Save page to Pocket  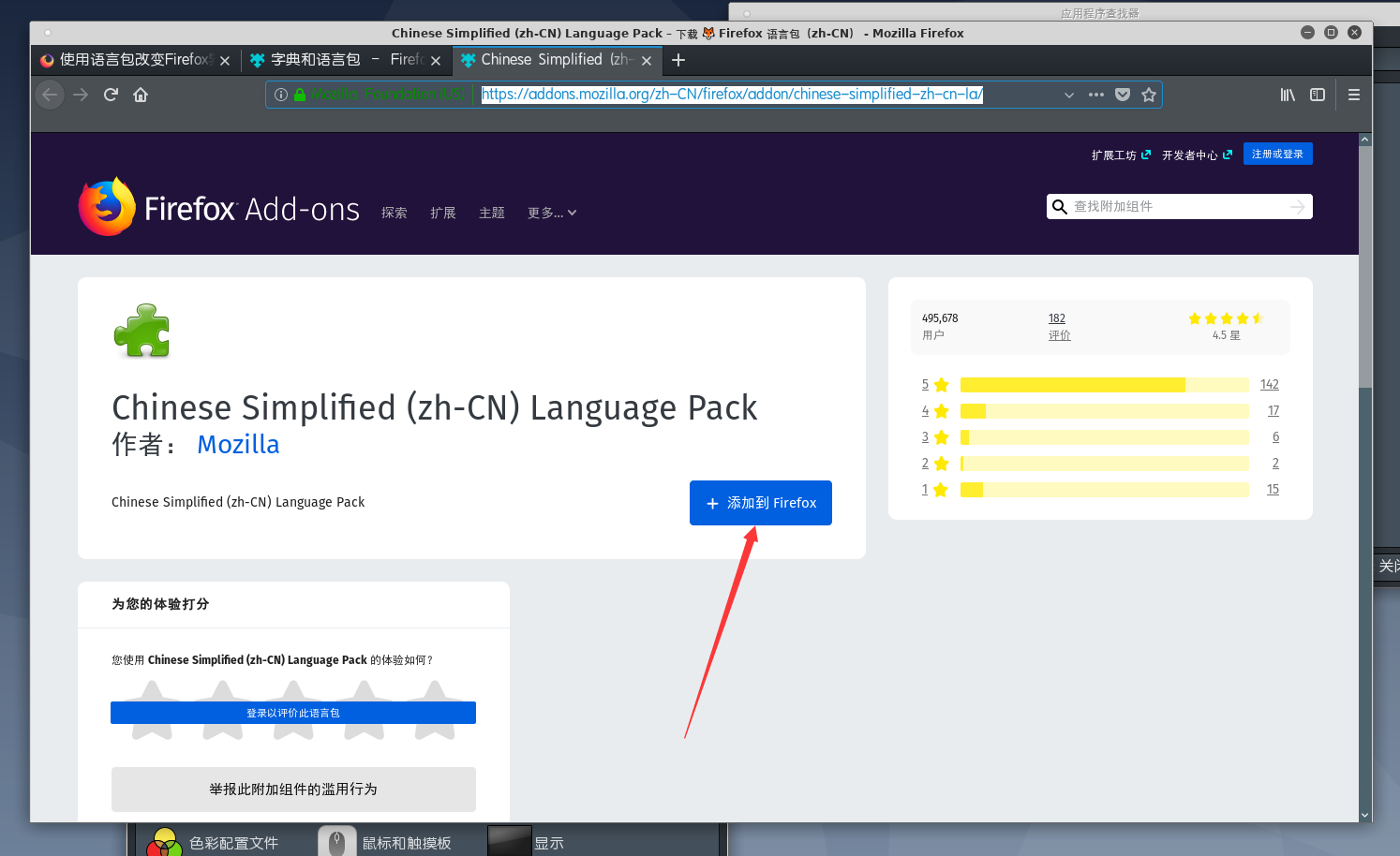(1123, 95)
